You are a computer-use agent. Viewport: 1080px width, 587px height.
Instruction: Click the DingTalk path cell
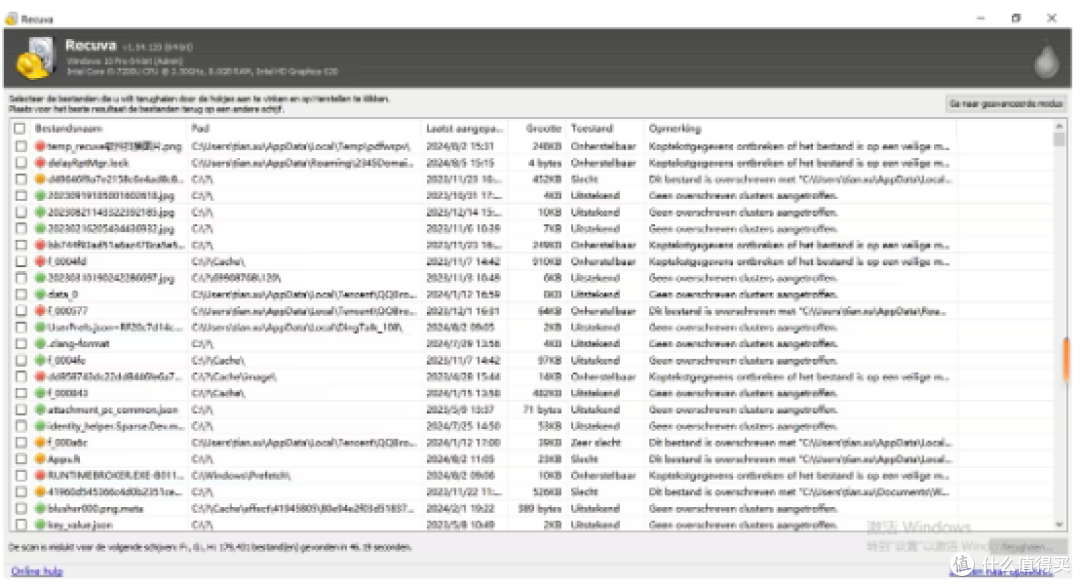click(x=297, y=327)
